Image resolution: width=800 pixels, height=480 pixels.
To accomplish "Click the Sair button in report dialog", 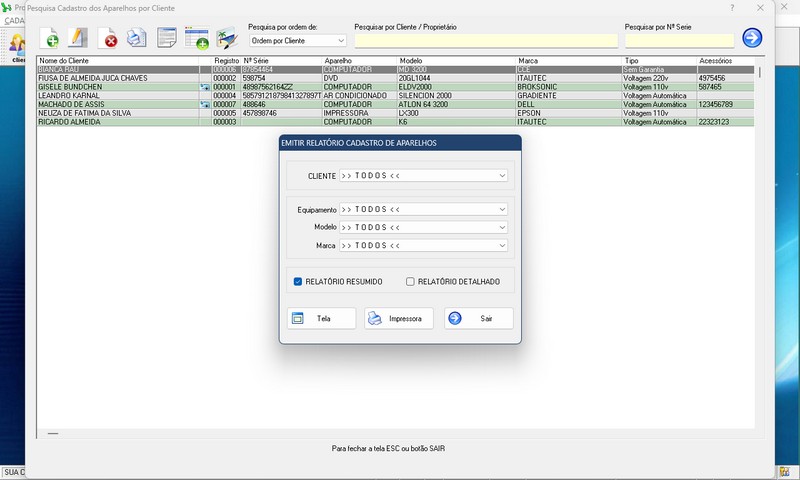I will click(479, 318).
